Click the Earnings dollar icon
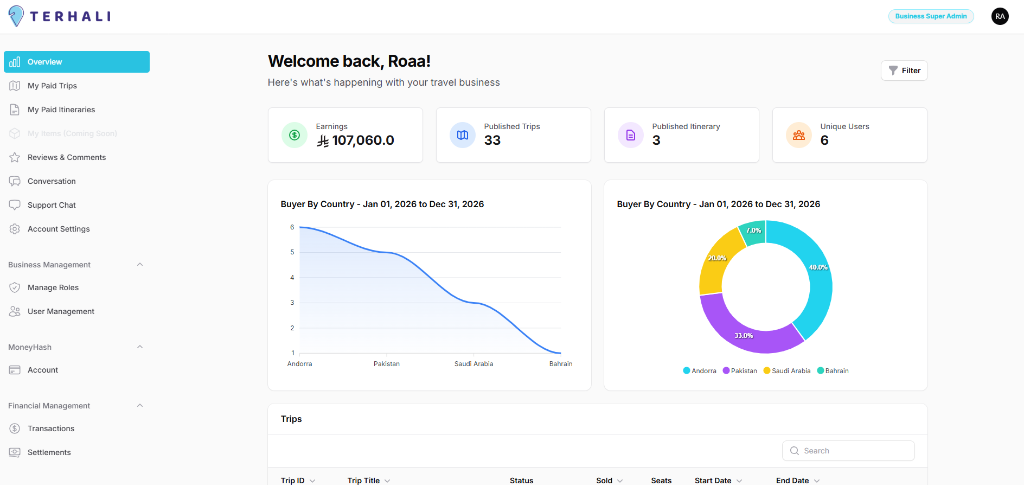Screen dimensions: 1024x485 pyautogui.click(x=294, y=135)
